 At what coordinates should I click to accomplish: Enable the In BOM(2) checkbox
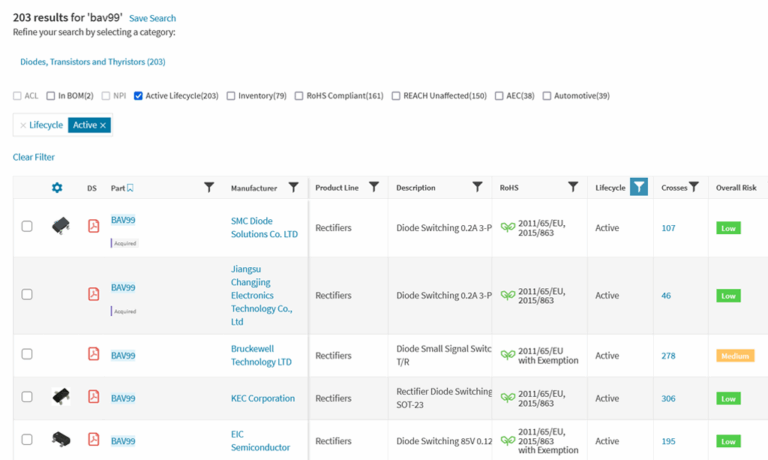[x=50, y=96]
